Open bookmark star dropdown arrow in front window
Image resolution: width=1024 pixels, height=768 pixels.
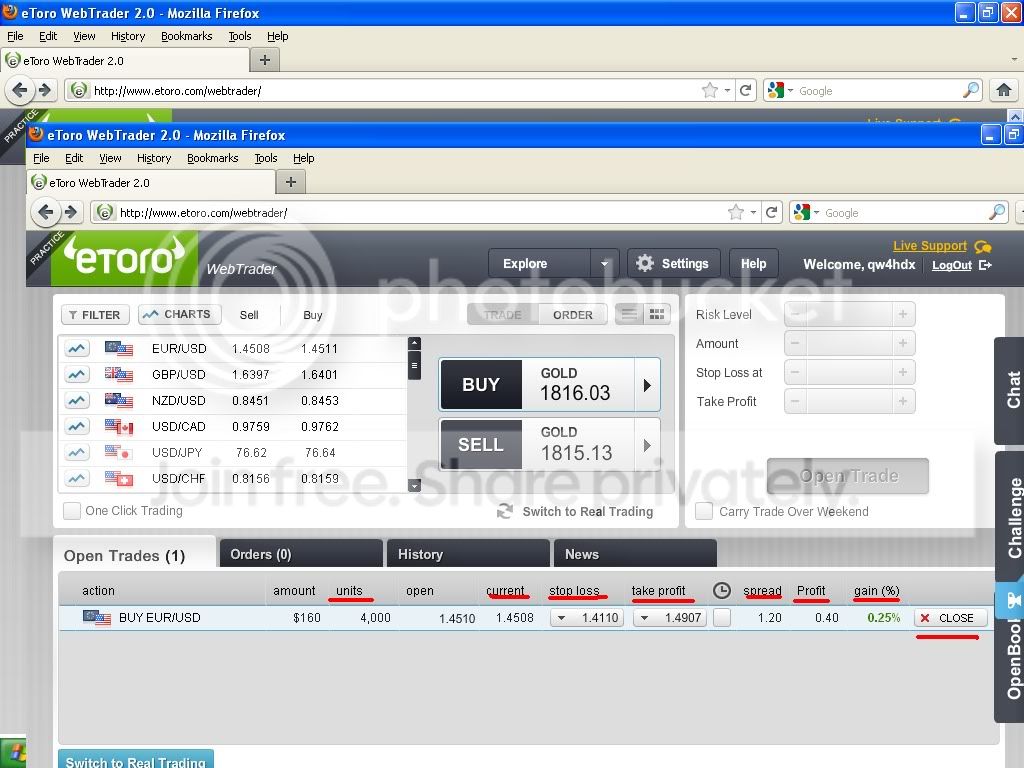tap(753, 212)
